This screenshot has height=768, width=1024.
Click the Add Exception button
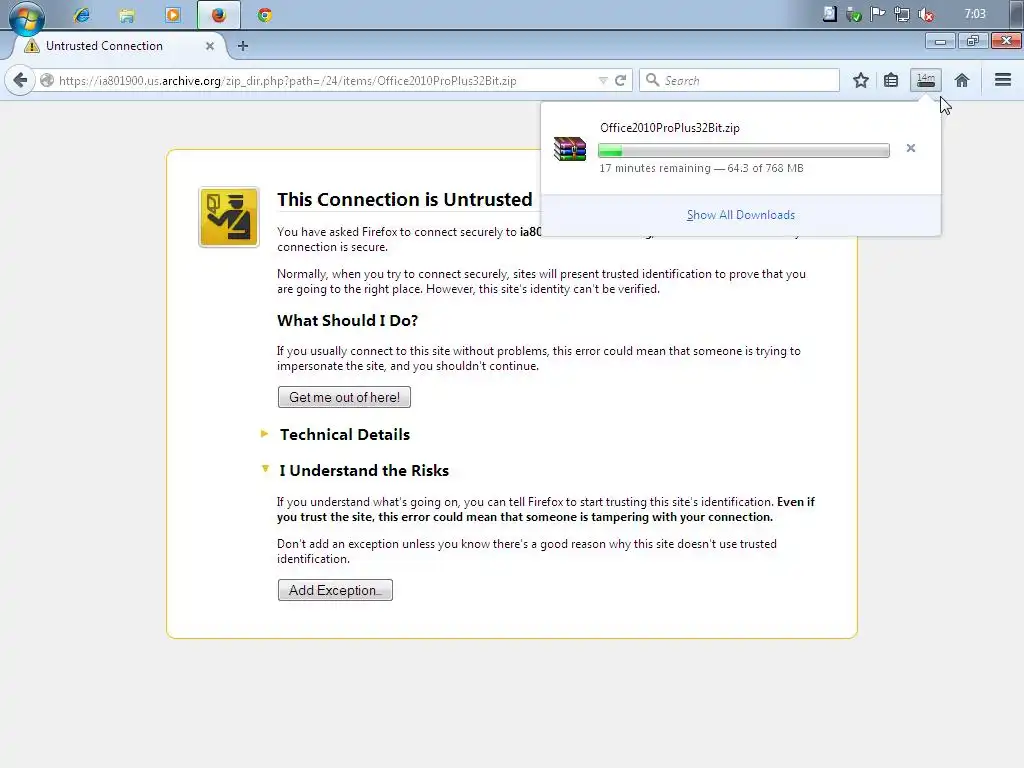pyautogui.click(x=335, y=590)
